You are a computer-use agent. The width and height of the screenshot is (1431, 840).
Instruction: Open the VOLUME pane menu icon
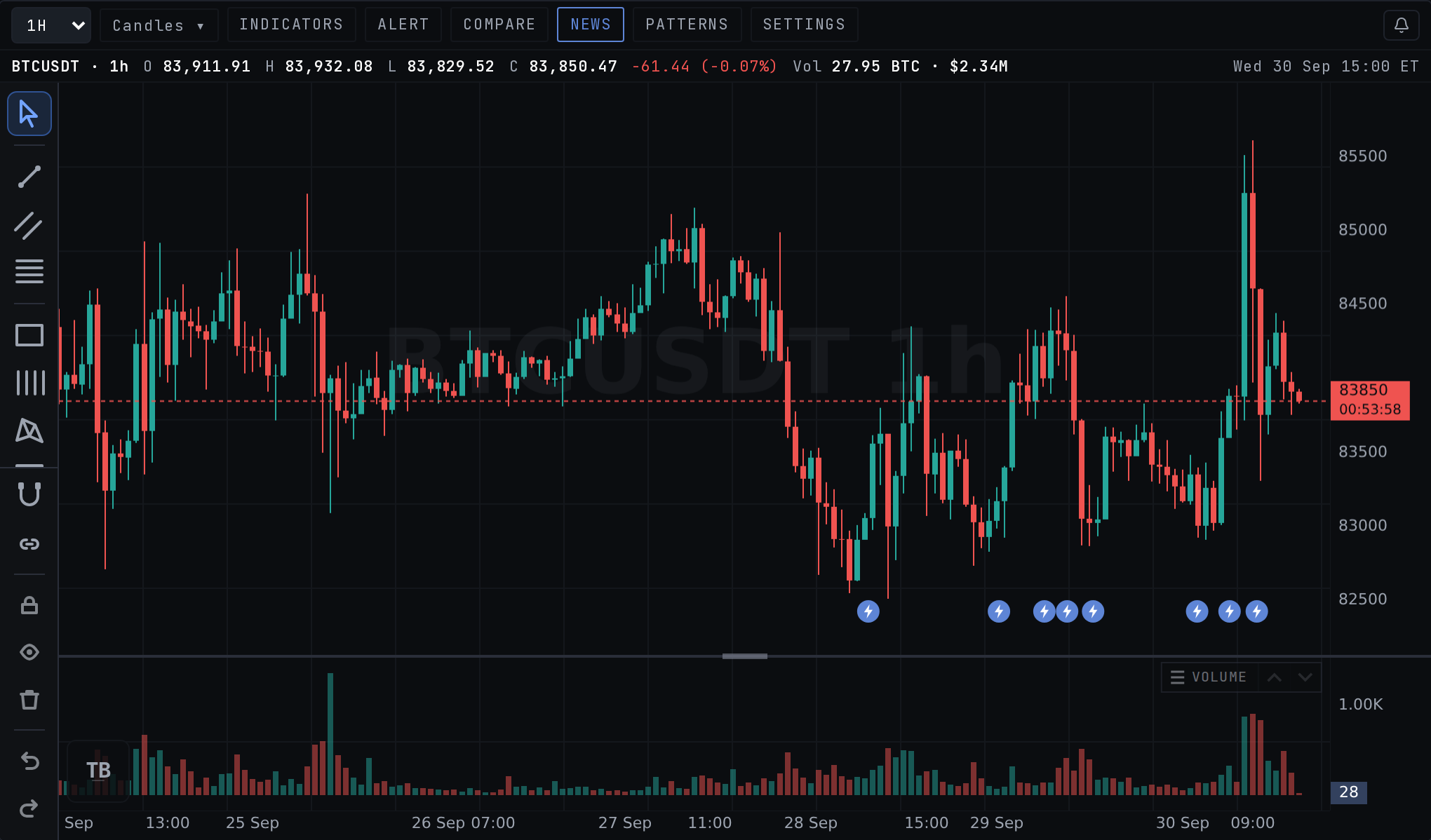coord(1177,677)
